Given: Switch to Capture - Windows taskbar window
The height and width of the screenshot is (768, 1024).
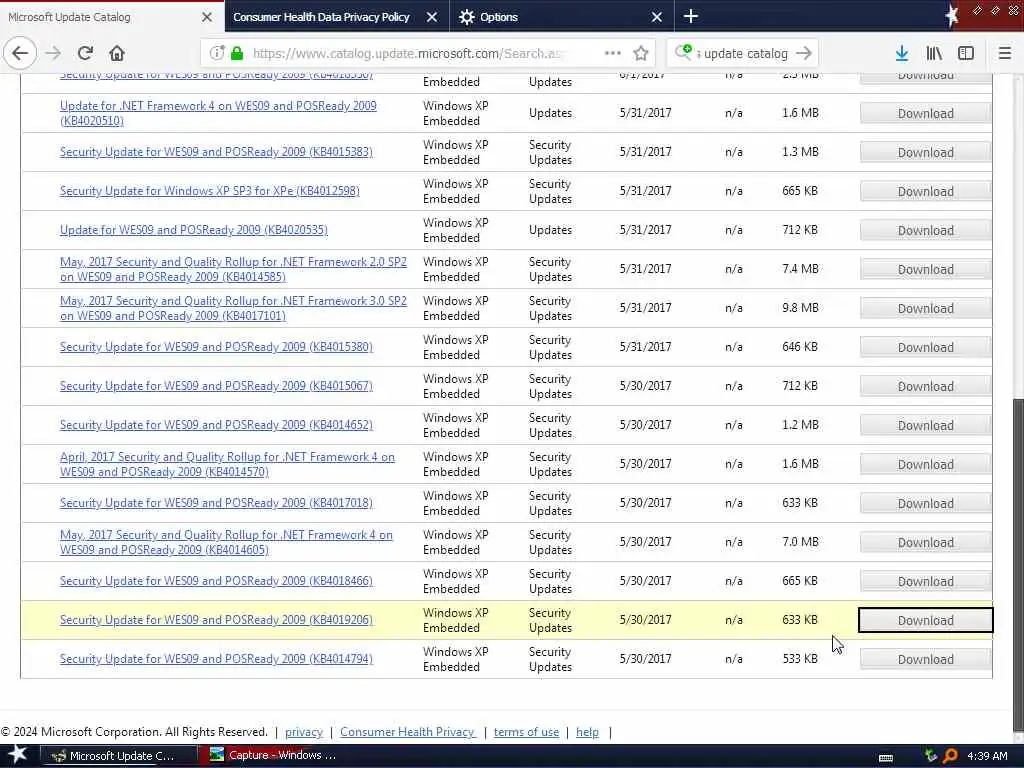Looking at the screenshot, I should coord(277,756).
